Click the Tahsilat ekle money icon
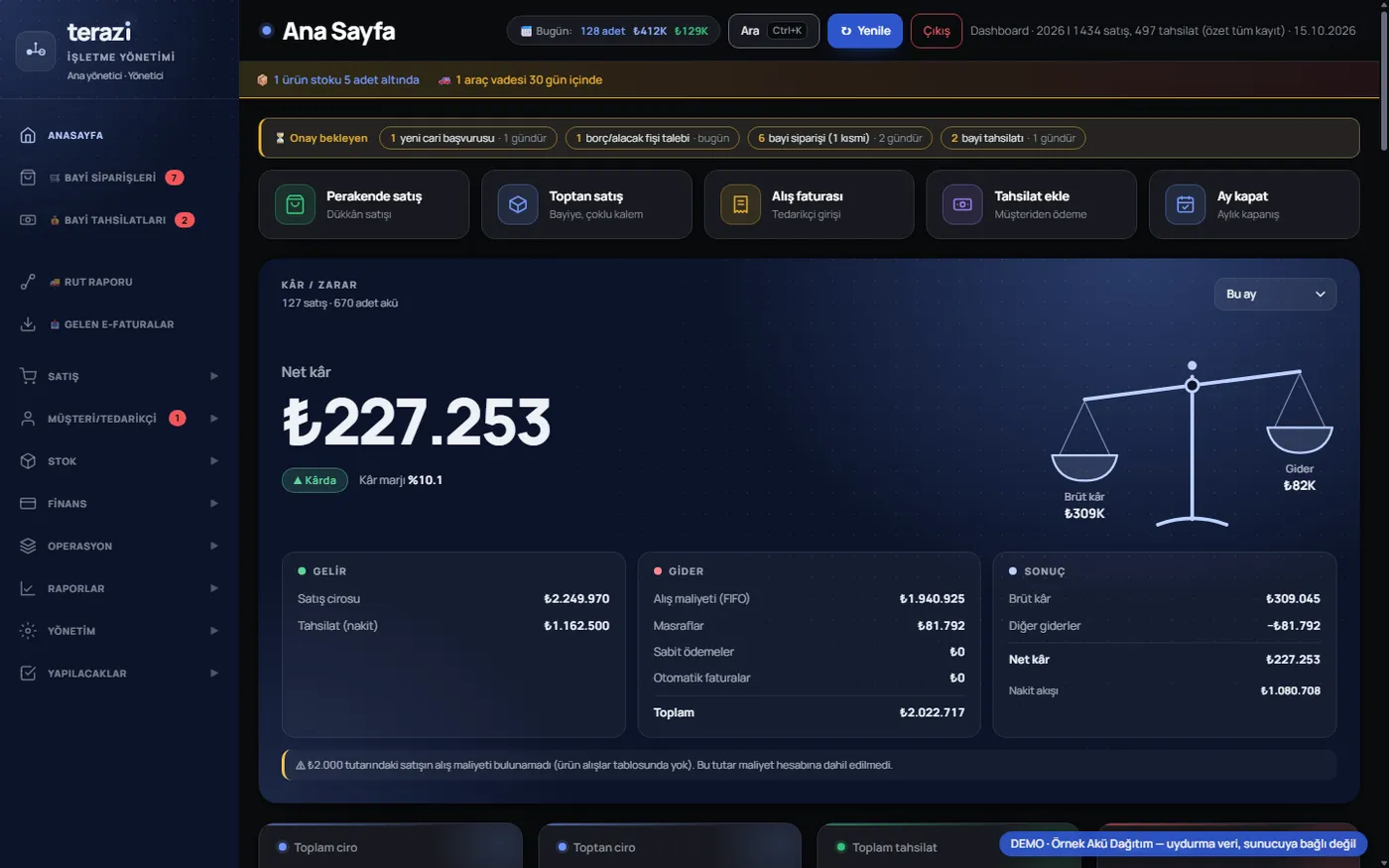Viewport: 1389px width, 868px height. [962, 204]
